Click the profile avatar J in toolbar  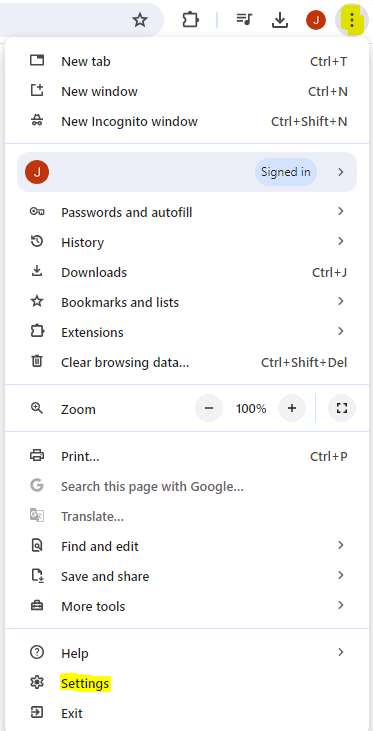(x=316, y=21)
